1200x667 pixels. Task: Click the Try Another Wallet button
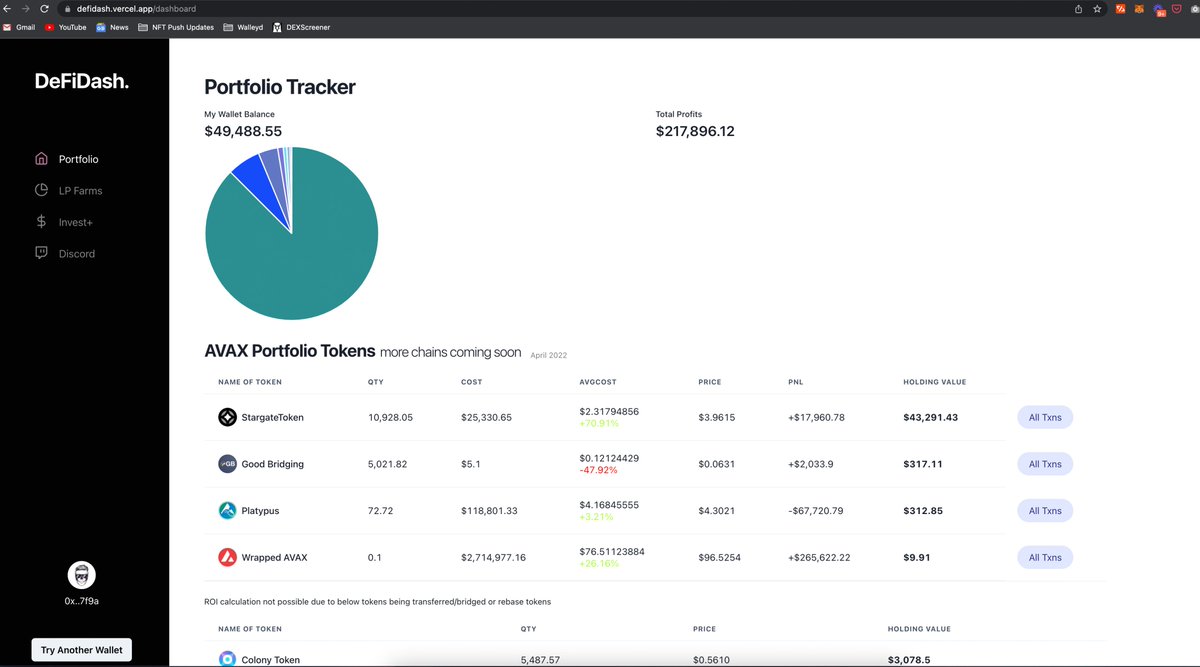tap(82, 650)
